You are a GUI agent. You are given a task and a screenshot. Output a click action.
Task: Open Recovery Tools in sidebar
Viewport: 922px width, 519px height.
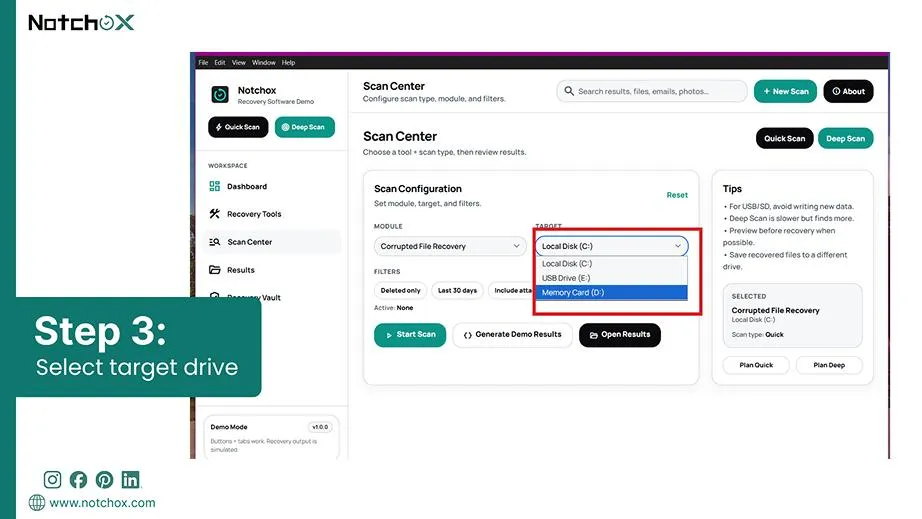[272, 214]
